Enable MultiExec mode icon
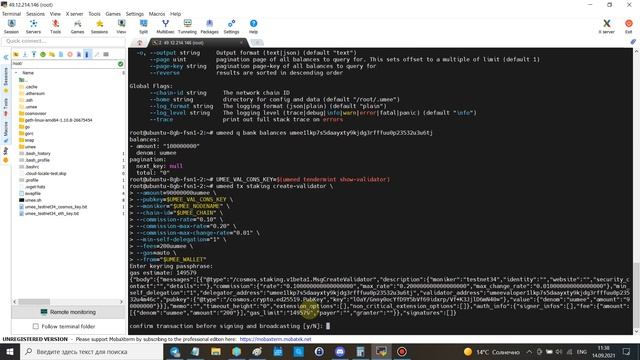640x360 pixels. [x=165, y=27]
